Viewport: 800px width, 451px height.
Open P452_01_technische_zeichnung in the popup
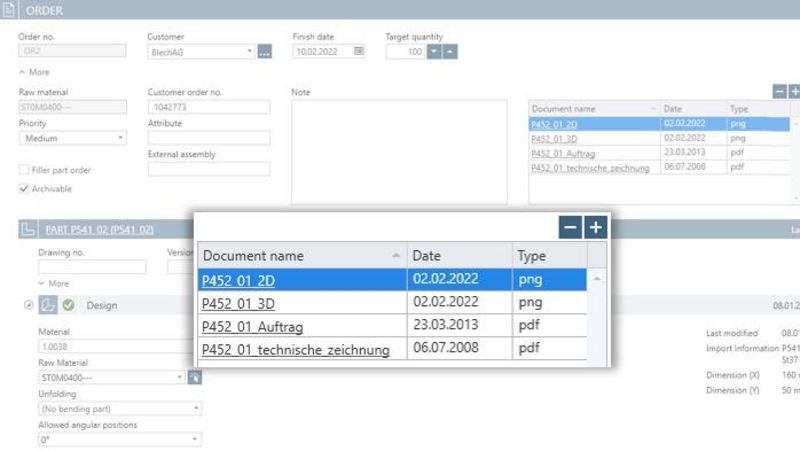295,349
